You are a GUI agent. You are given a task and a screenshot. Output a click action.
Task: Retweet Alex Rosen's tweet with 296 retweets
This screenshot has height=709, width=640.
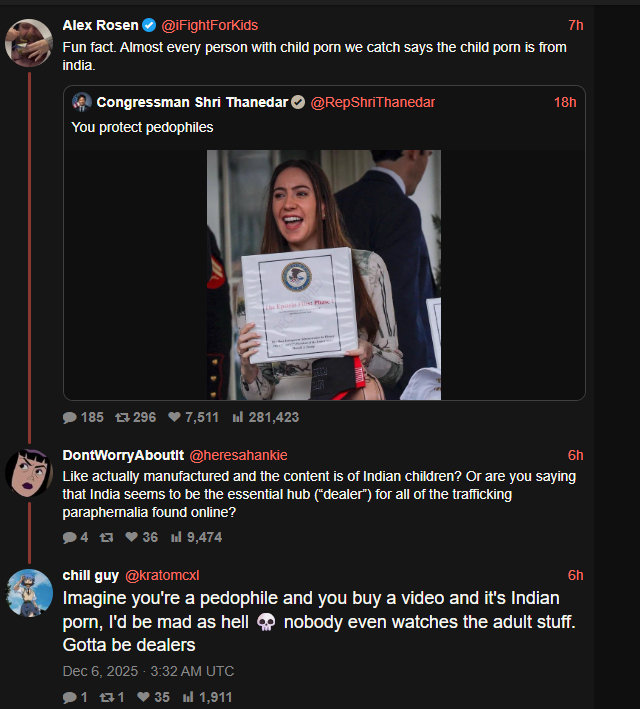(122, 417)
